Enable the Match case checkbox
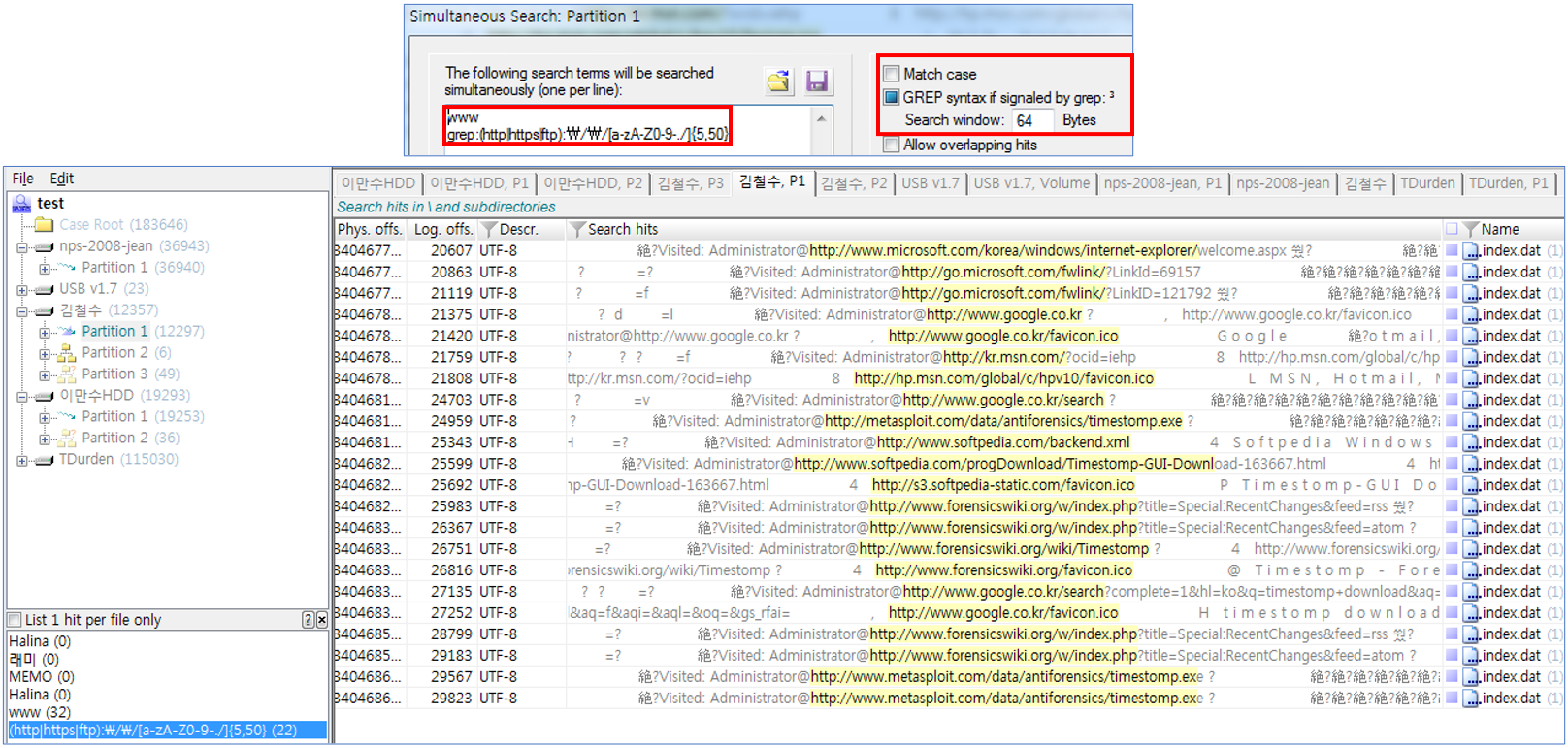Viewport: 1568px width, 748px height. [892, 74]
